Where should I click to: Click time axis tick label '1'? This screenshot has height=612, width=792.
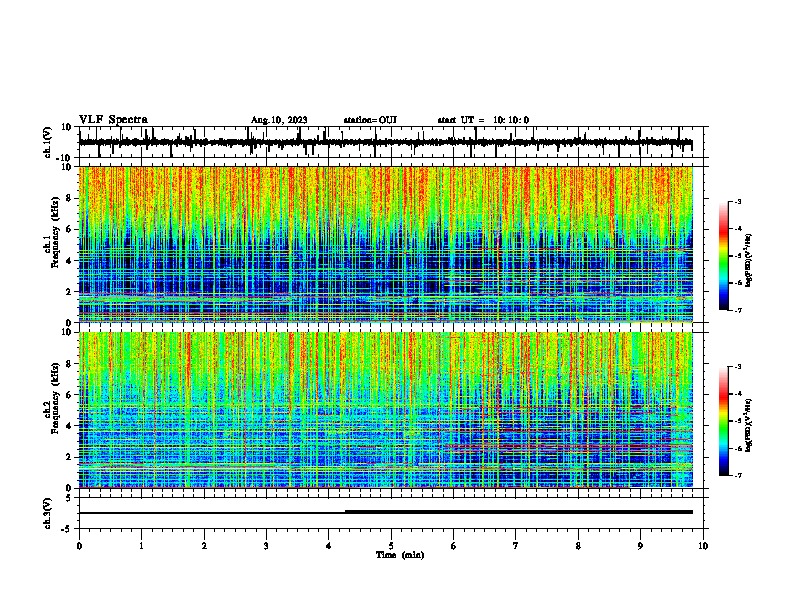coord(141,546)
